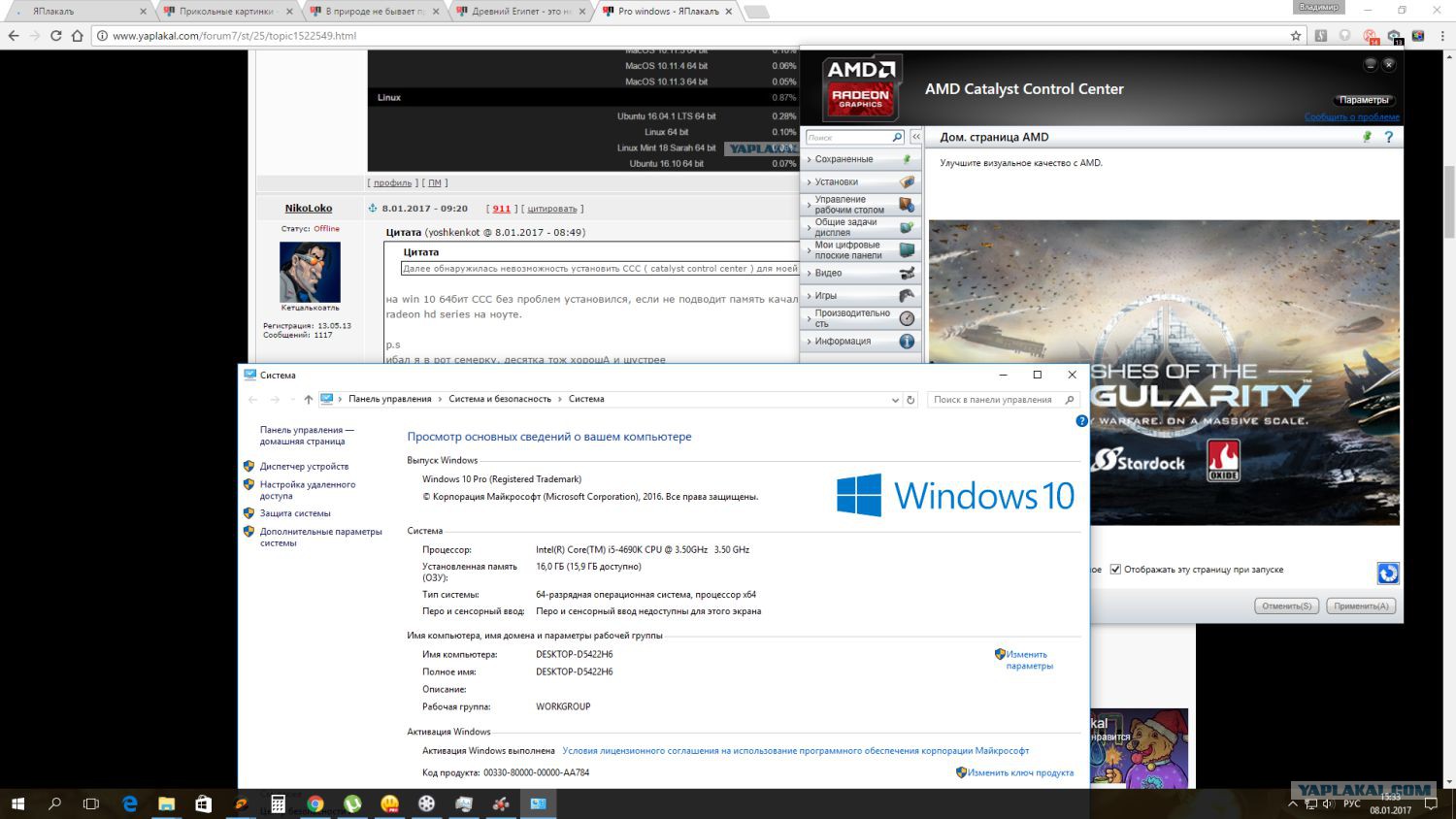Click the blue info icon in AMD sidebar

click(907, 342)
